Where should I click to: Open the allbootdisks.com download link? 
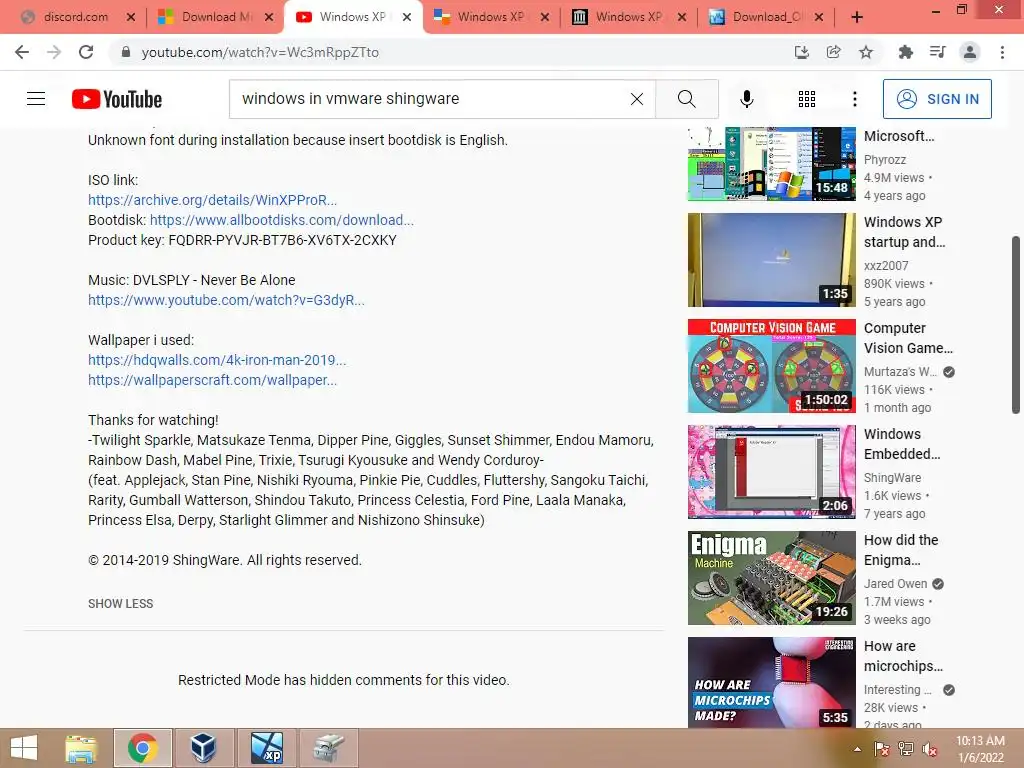281,220
